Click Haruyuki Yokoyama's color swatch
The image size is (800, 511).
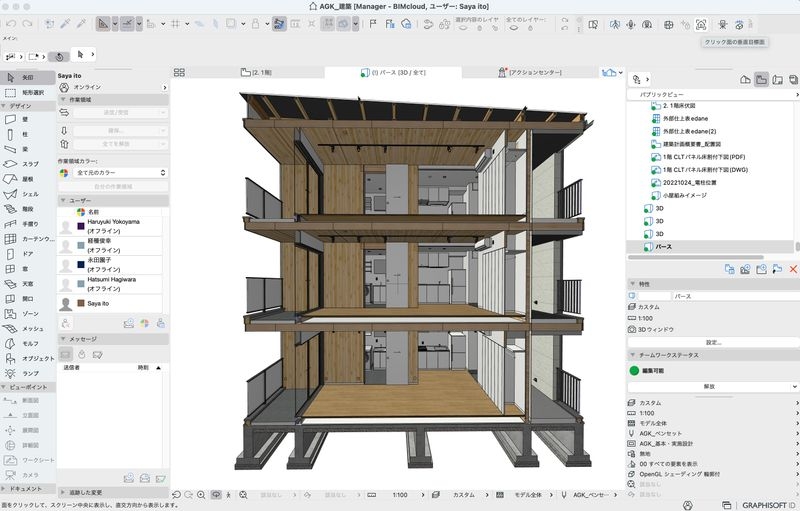coord(81,226)
